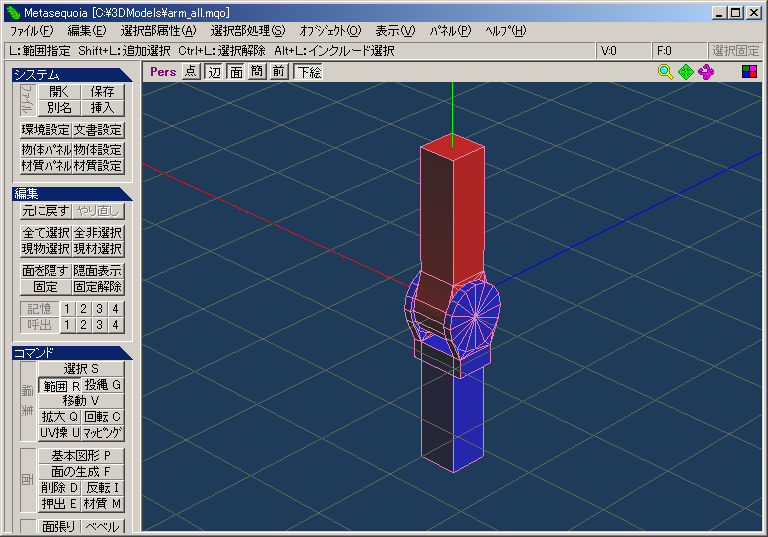Toggle 点 (point) display button

pos(191,72)
